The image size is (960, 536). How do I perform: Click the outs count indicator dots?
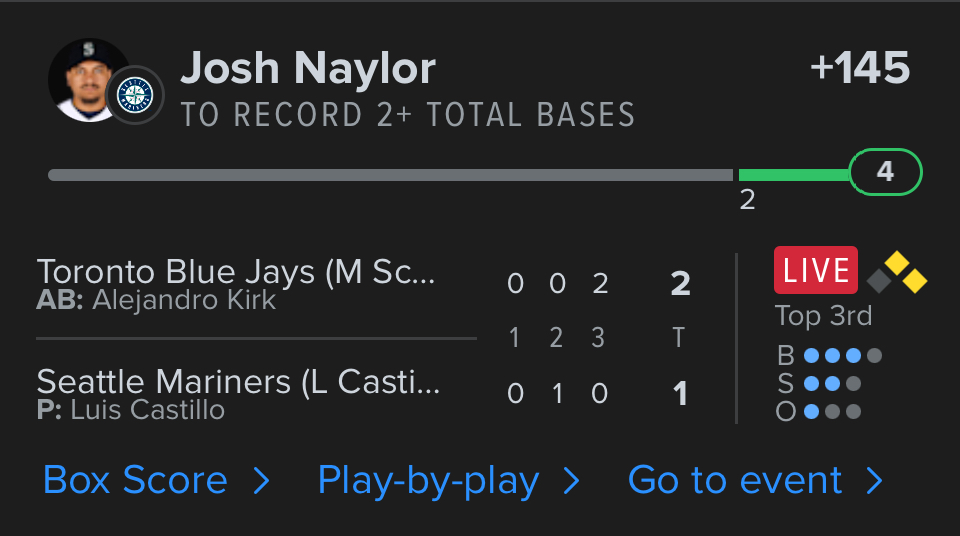point(832,411)
